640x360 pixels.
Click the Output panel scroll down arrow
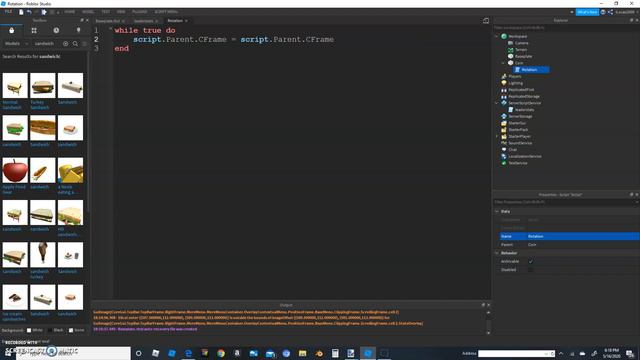[488, 333]
